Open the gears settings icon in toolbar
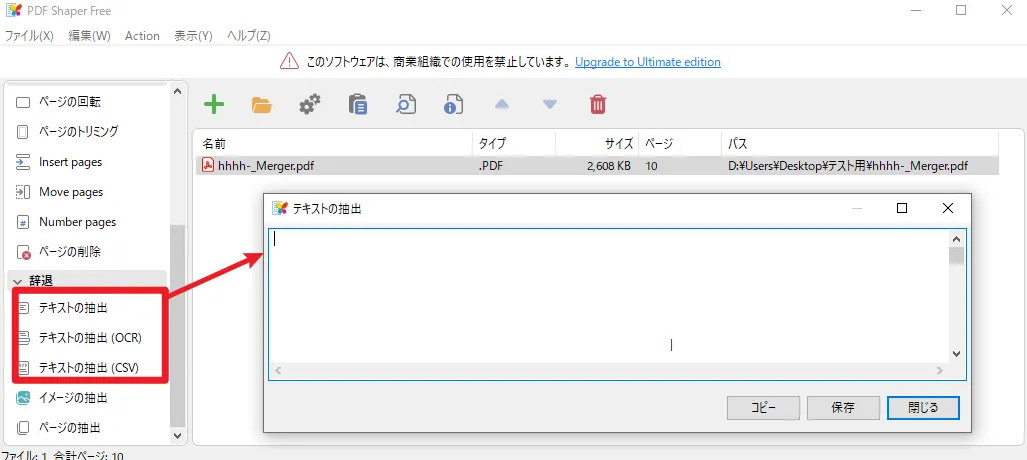1027x460 pixels. pyautogui.click(x=310, y=104)
